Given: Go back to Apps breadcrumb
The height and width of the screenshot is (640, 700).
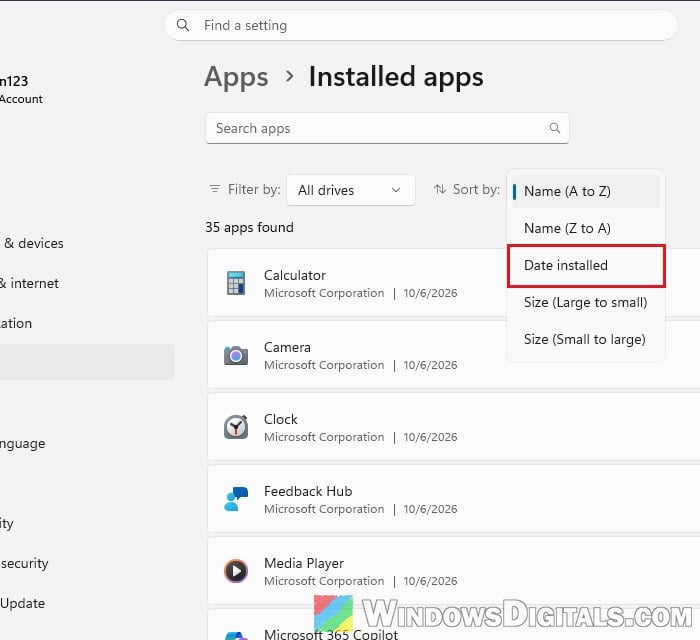Looking at the screenshot, I should (236, 77).
